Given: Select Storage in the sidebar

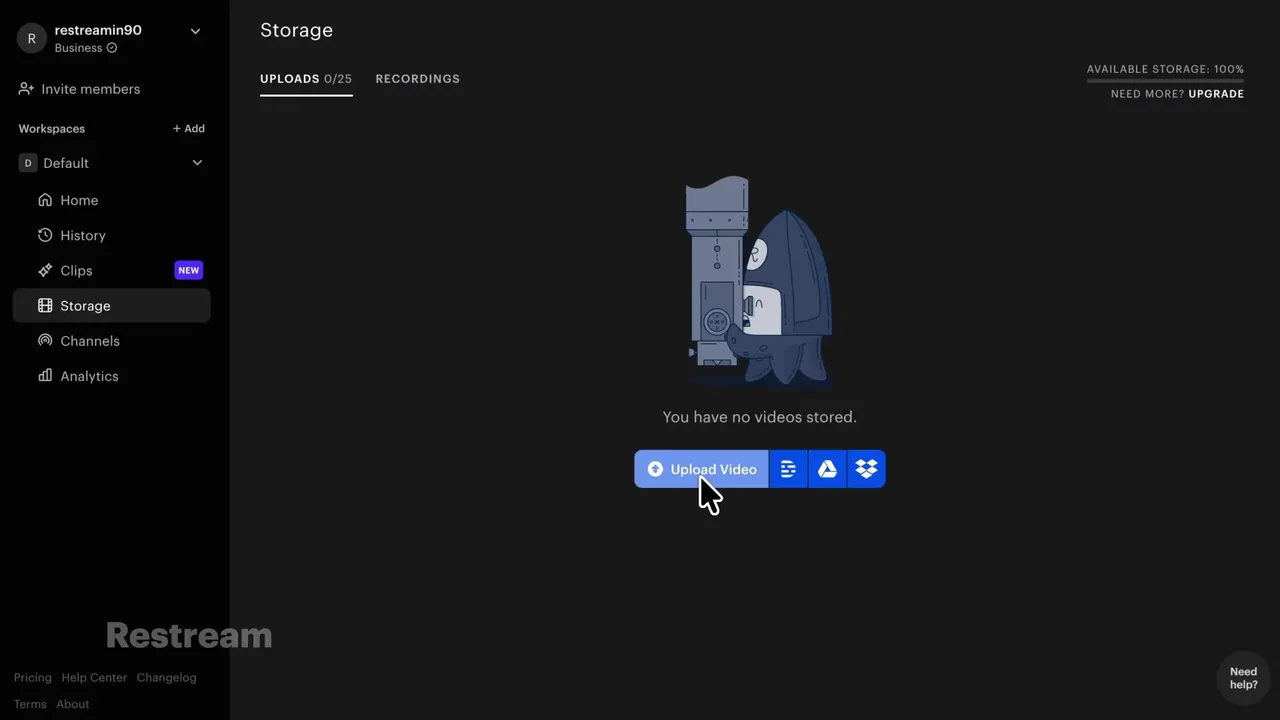Looking at the screenshot, I should click(112, 306).
